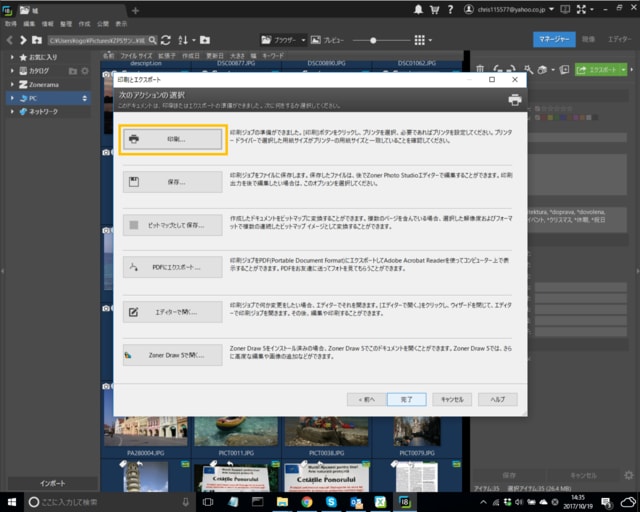Choose ビットマップとして保存 option
Screen dimensions: 640x512
coord(172,225)
